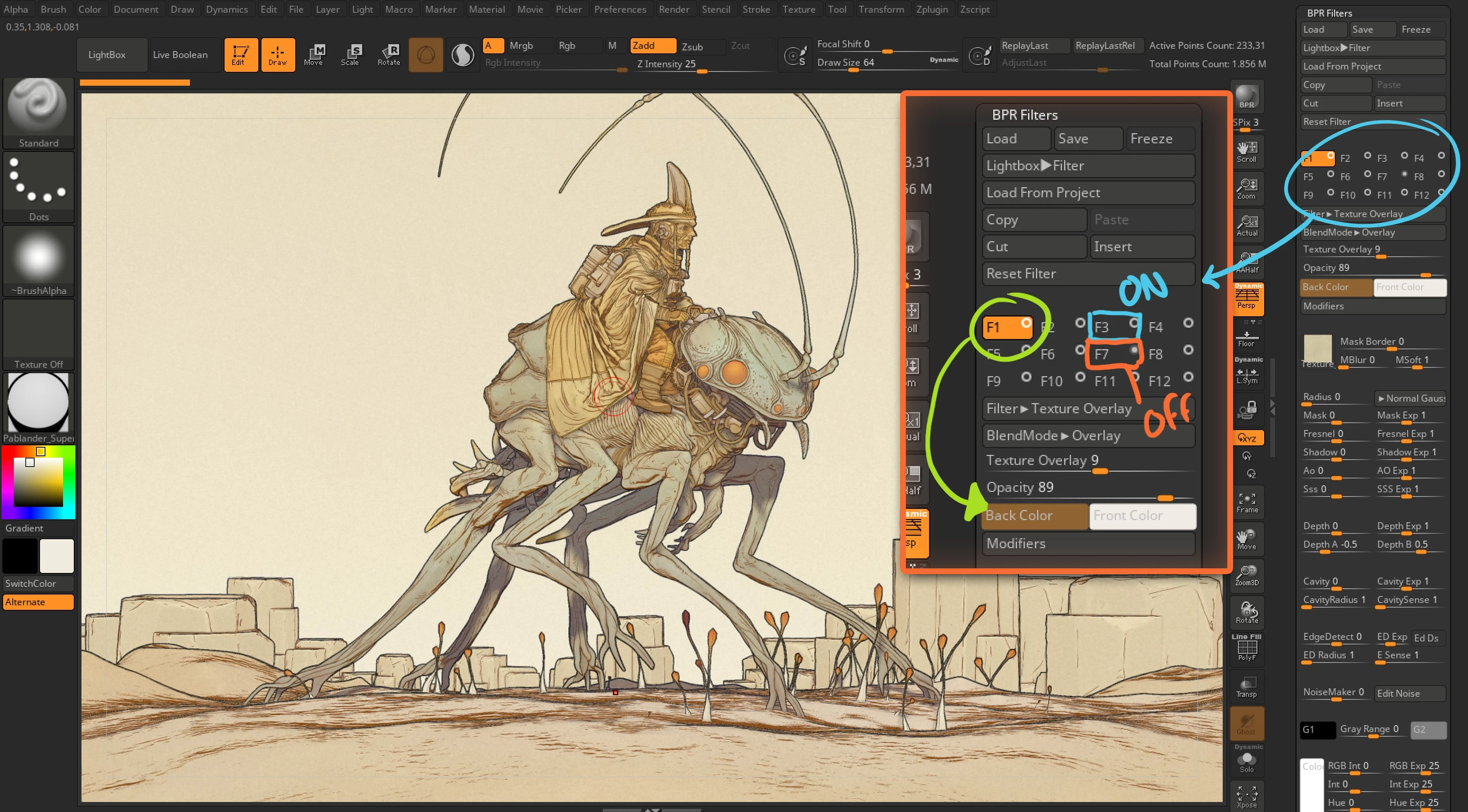Image resolution: width=1468 pixels, height=812 pixels.
Task: Click the main color picker square
Action: [x=38, y=482]
